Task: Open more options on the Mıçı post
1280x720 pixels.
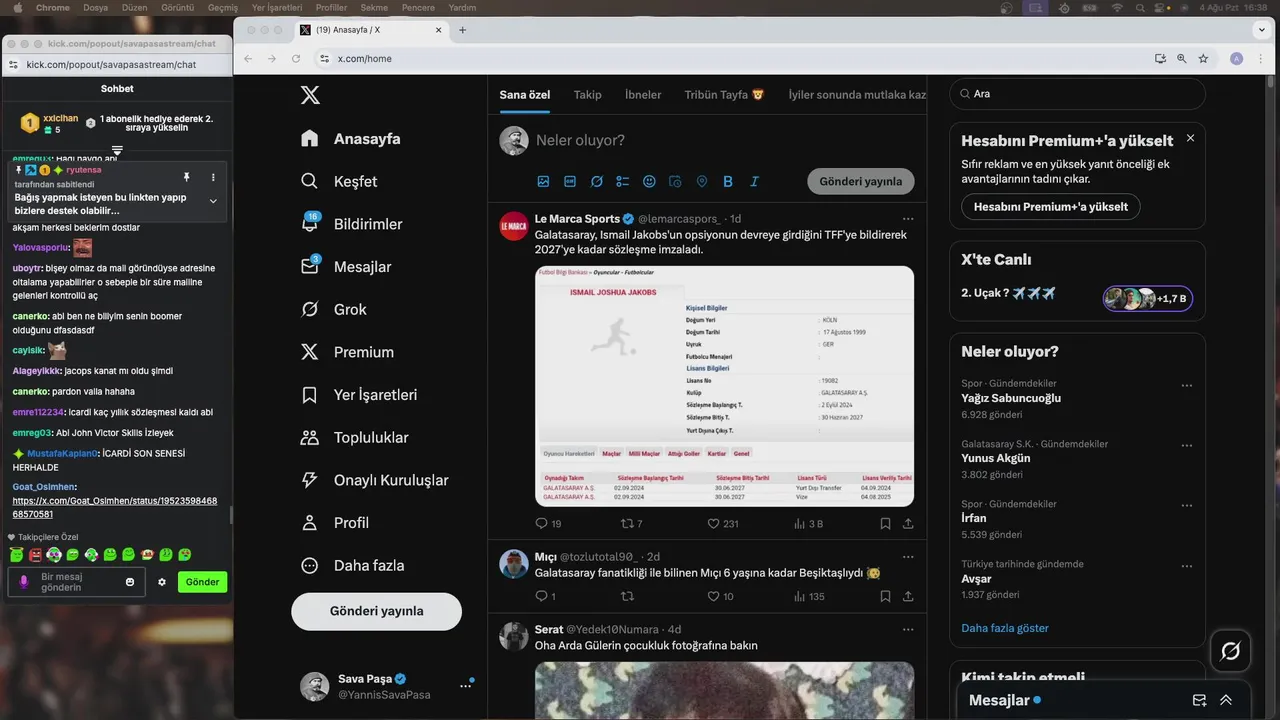Action: 908,556
